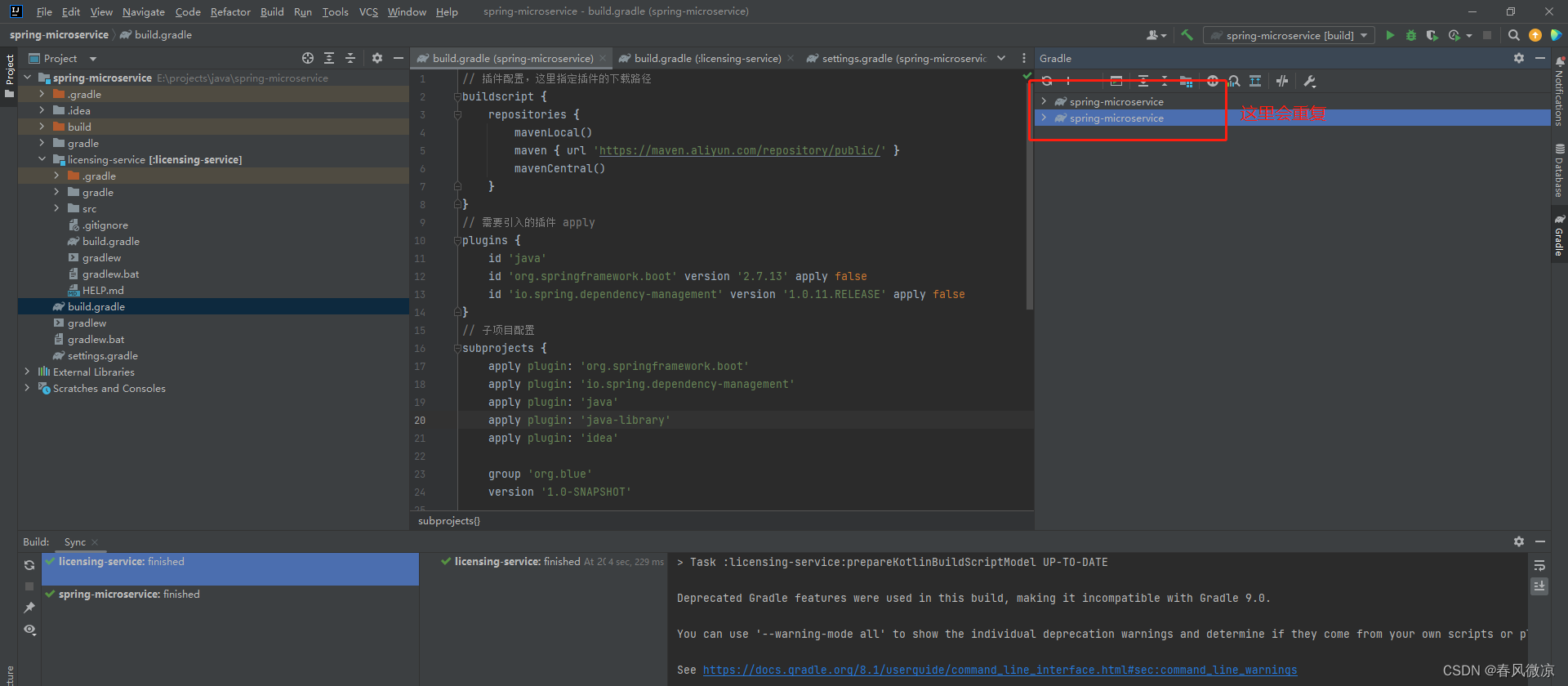Screen dimensions: 1568x686
Task: Open run configuration dropdown spring-microservice [build]
Action: pyautogui.click(x=1289, y=35)
